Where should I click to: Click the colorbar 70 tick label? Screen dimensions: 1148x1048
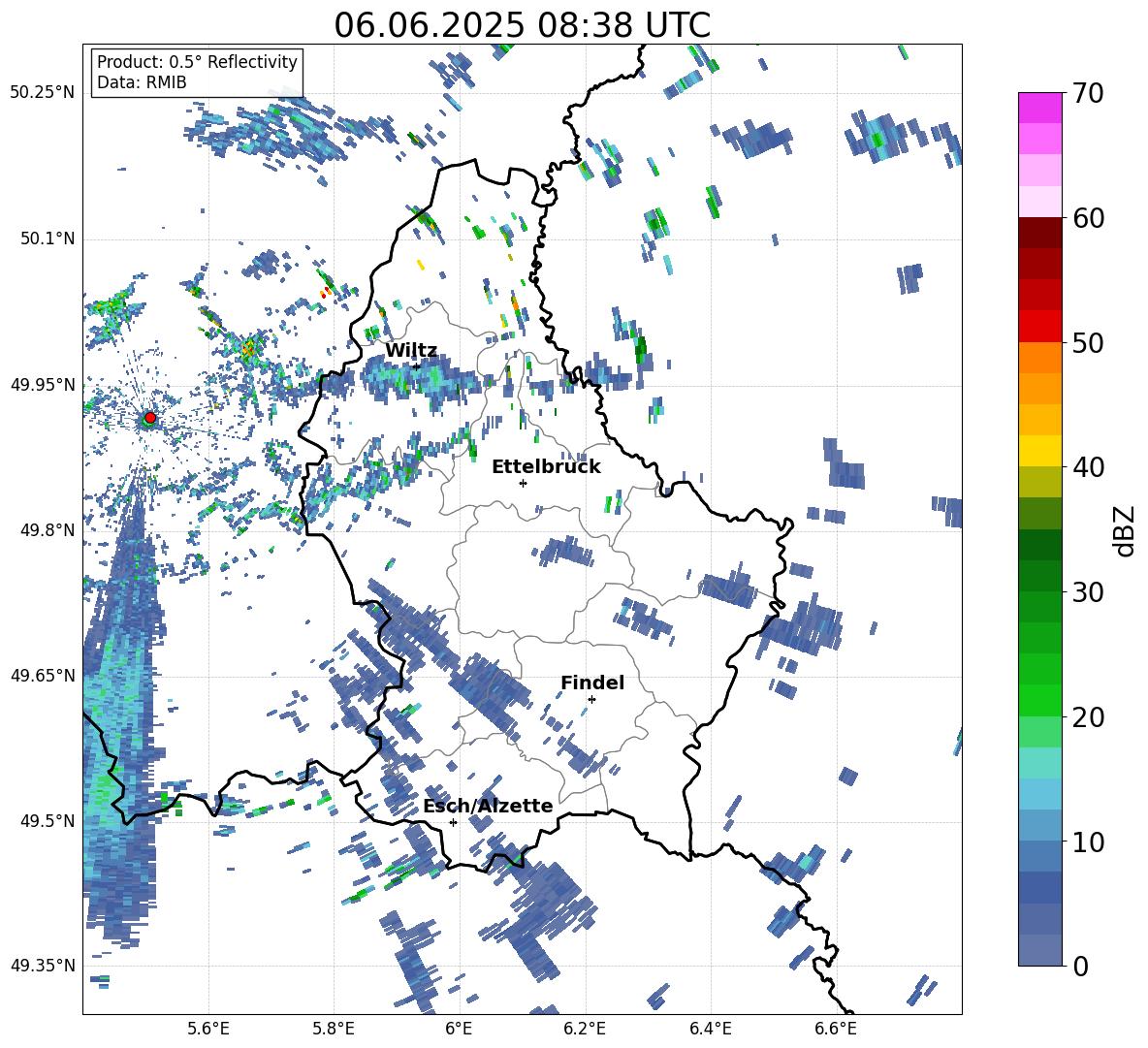coord(1088,93)
